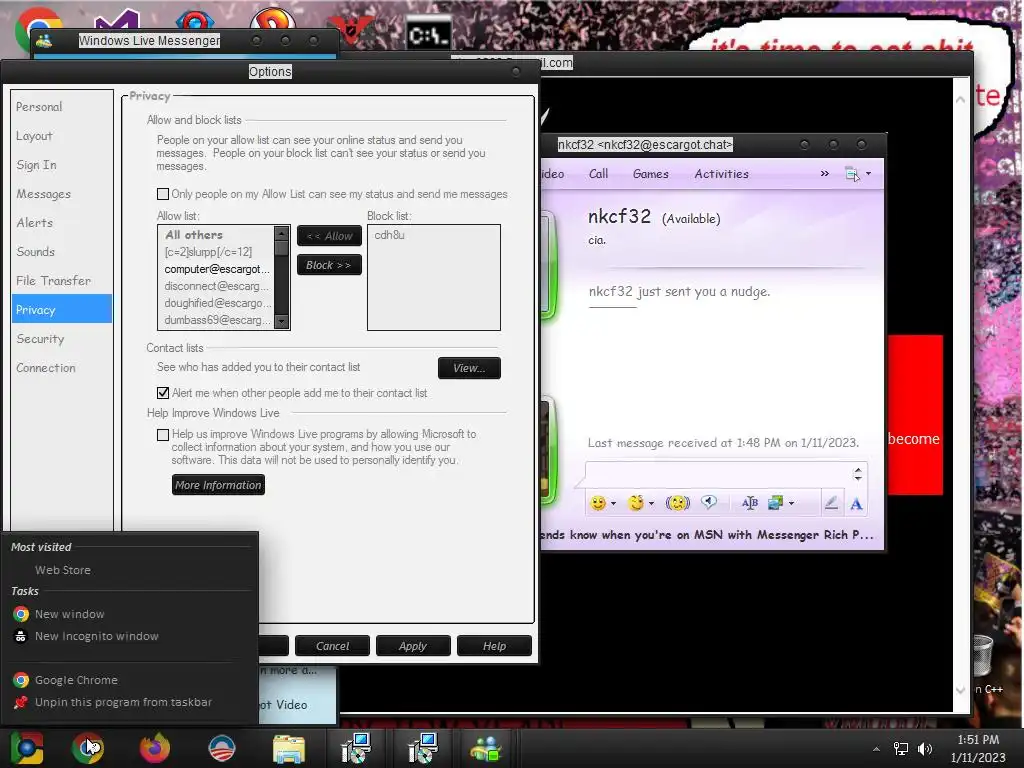Viewport: 1024px width, 768px height.
Task: Click Activities in the chat toolbar
Action: (x=721, y=174)
